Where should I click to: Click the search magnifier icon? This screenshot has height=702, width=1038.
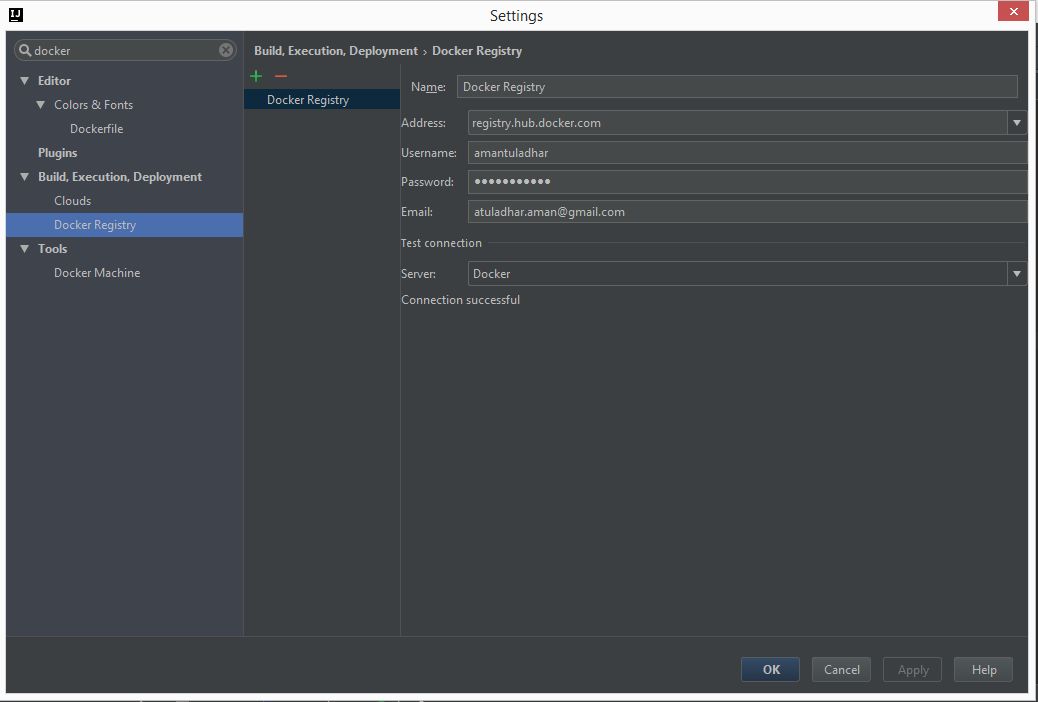point(25,50)
